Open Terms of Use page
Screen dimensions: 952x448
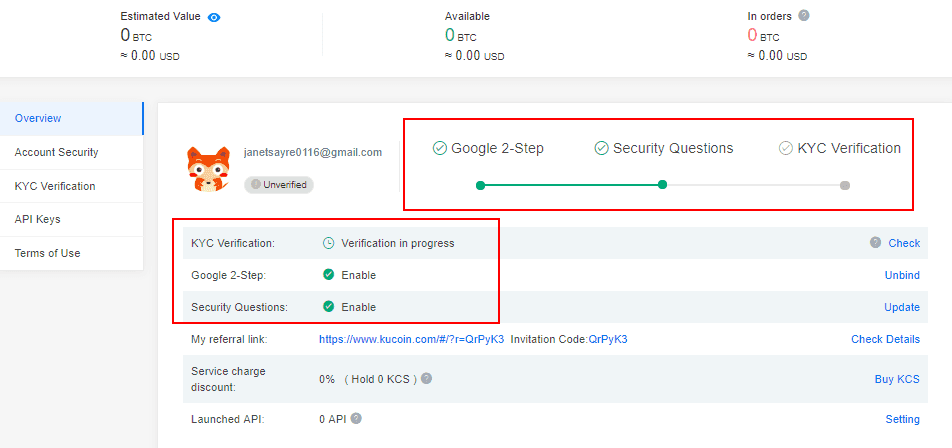[x=47, y=253]
